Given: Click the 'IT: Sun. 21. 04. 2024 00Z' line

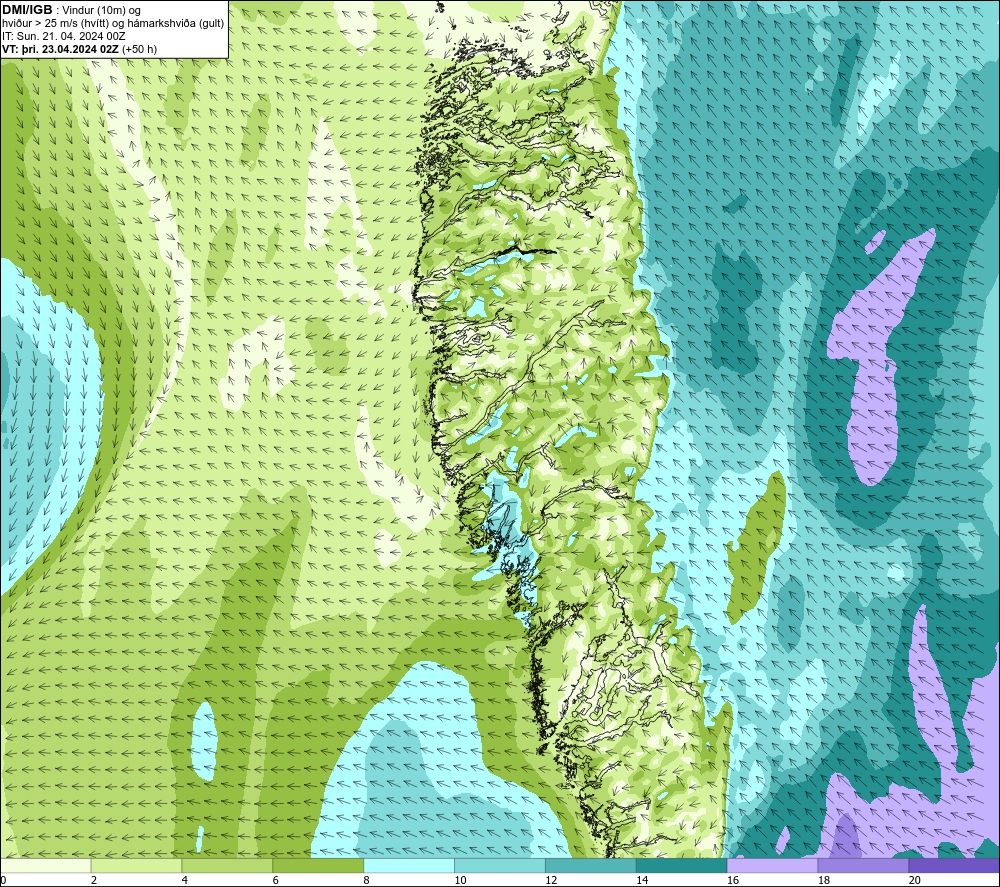Looking at the screenshot, I should pos(64,36).
